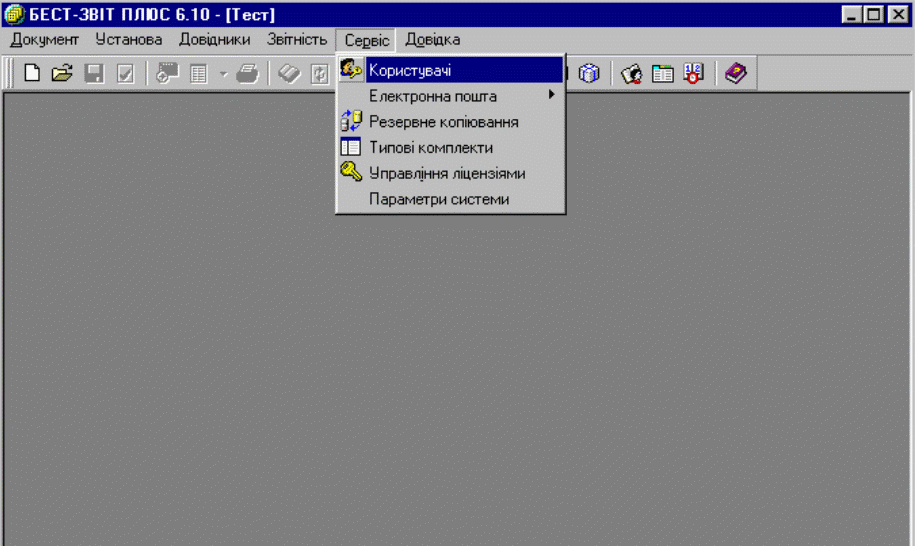Screen dimensions: 915x546
Task: Open the Довідка menu
Action: [x=433, y=40]
